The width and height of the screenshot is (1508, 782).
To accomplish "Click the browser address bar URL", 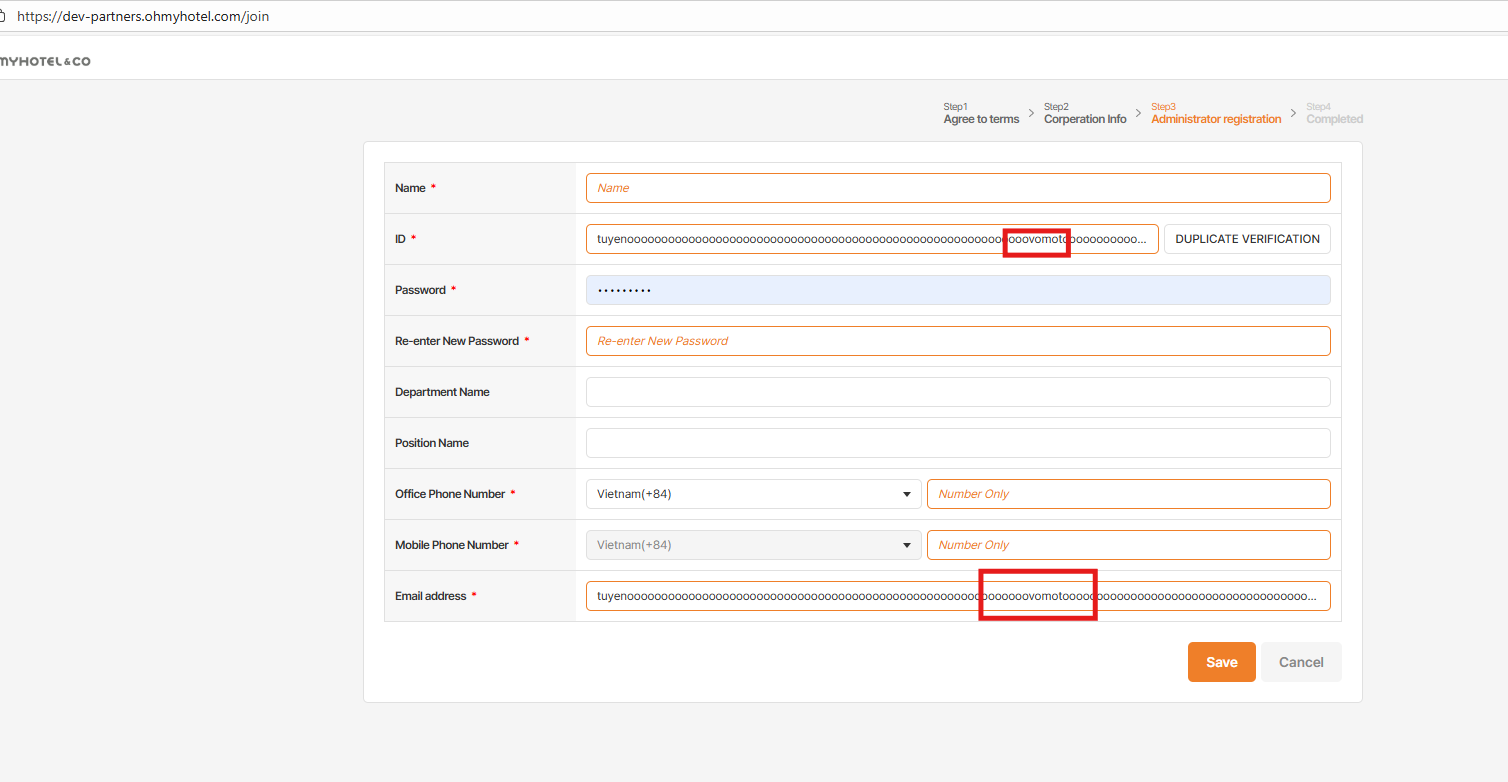I will [x=143, y=17].
